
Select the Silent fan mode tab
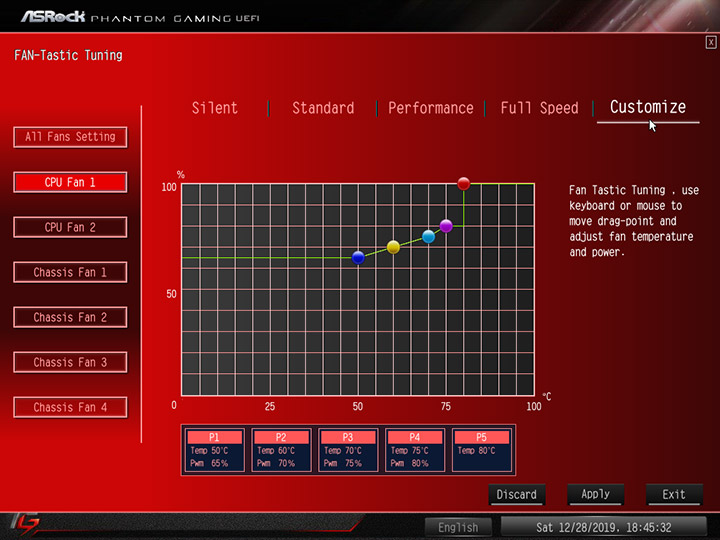tap(214, 108)
